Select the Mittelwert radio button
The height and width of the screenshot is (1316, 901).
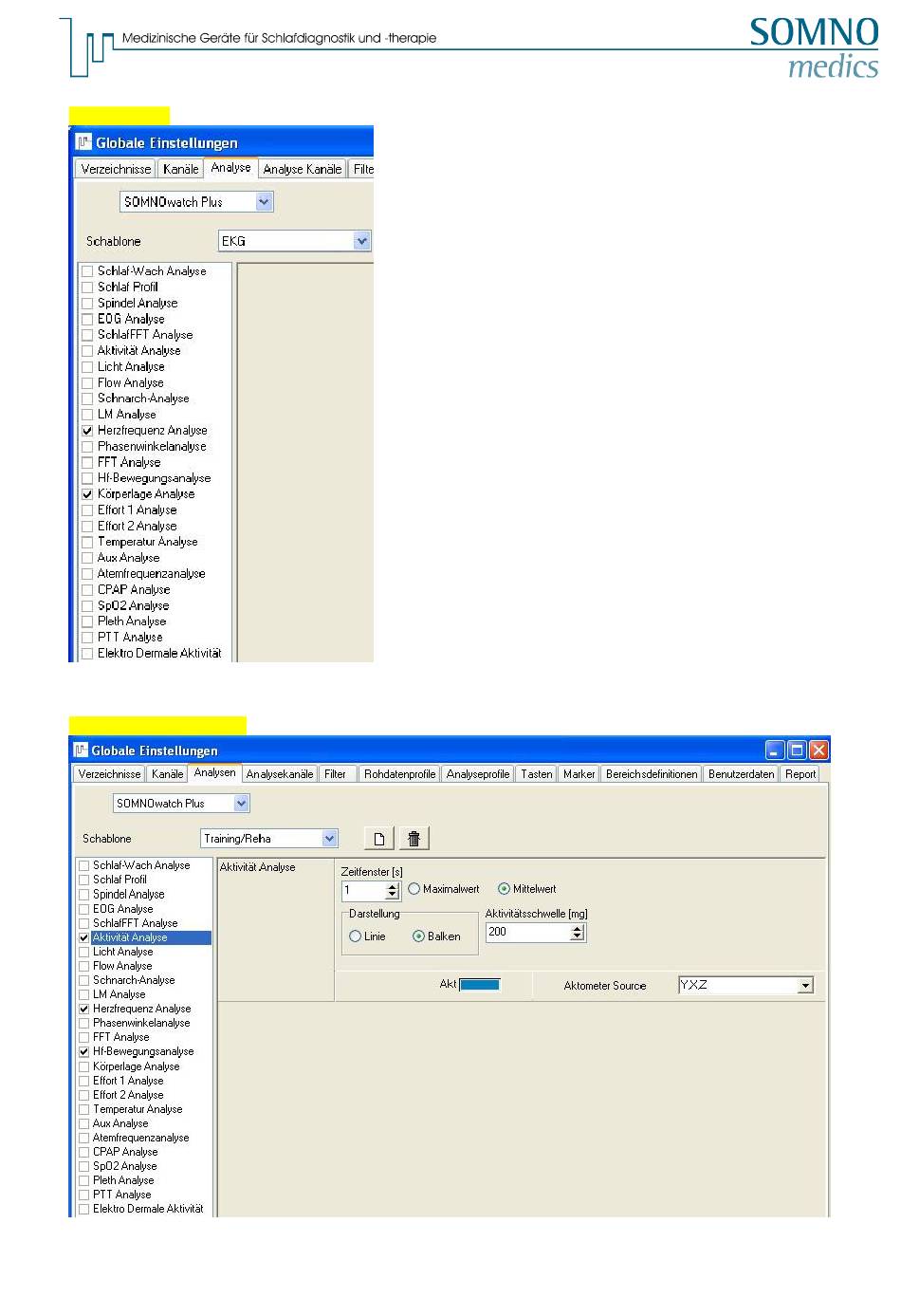click(x=505, y=889)
